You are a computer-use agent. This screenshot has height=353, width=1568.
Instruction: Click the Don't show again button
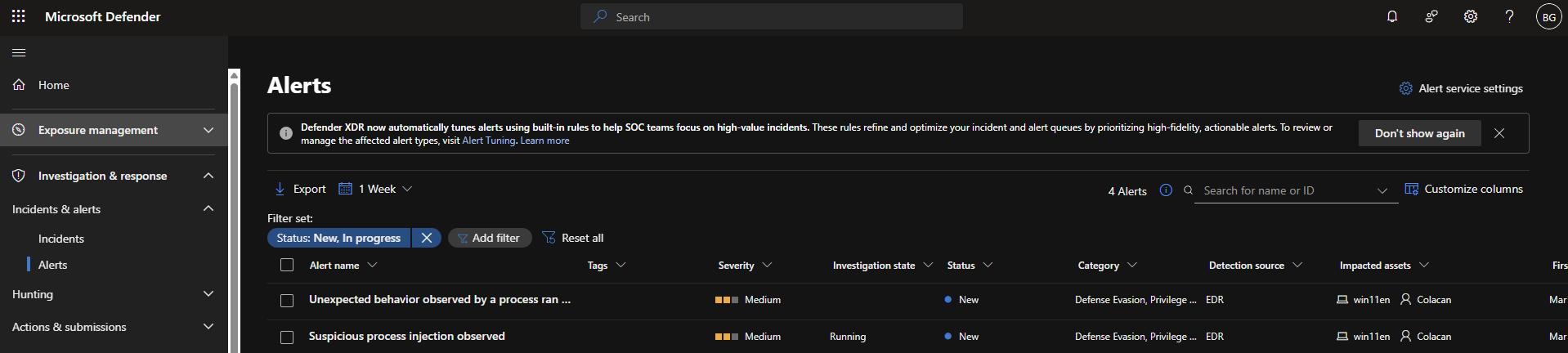(x=1419, y=133)
